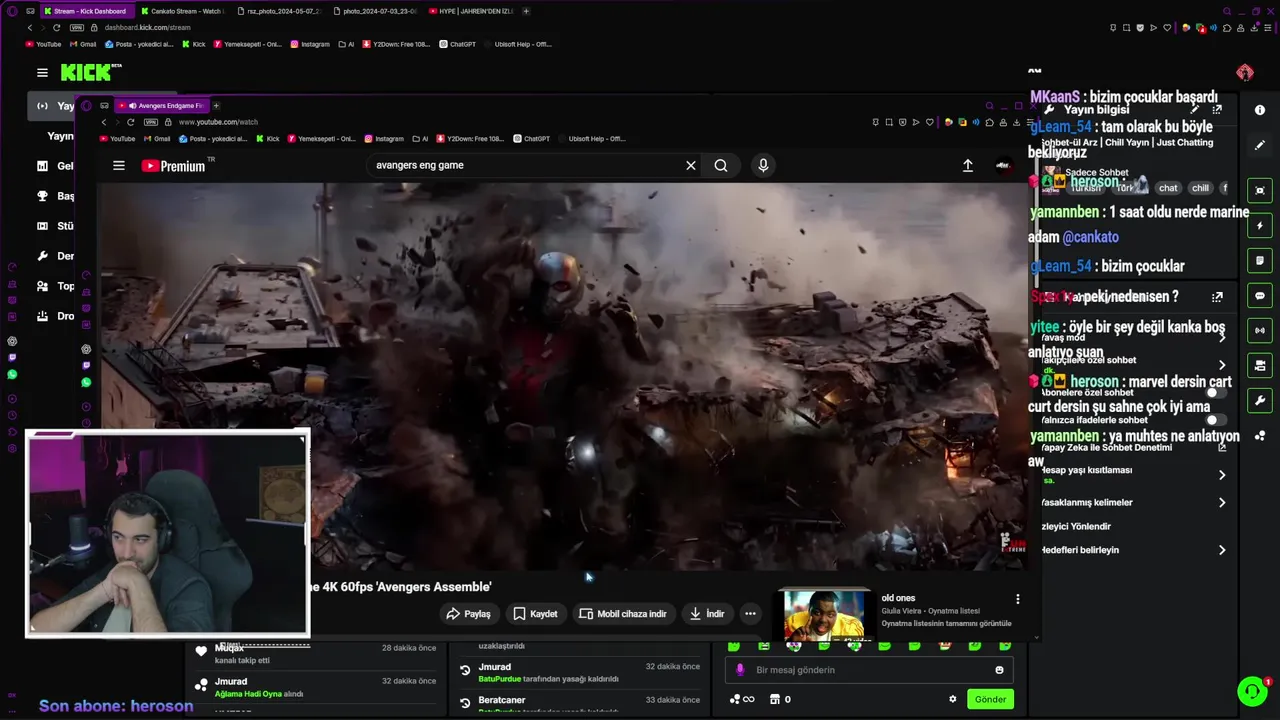Click the 'chill' stream tag

[x=1200, y=188]
